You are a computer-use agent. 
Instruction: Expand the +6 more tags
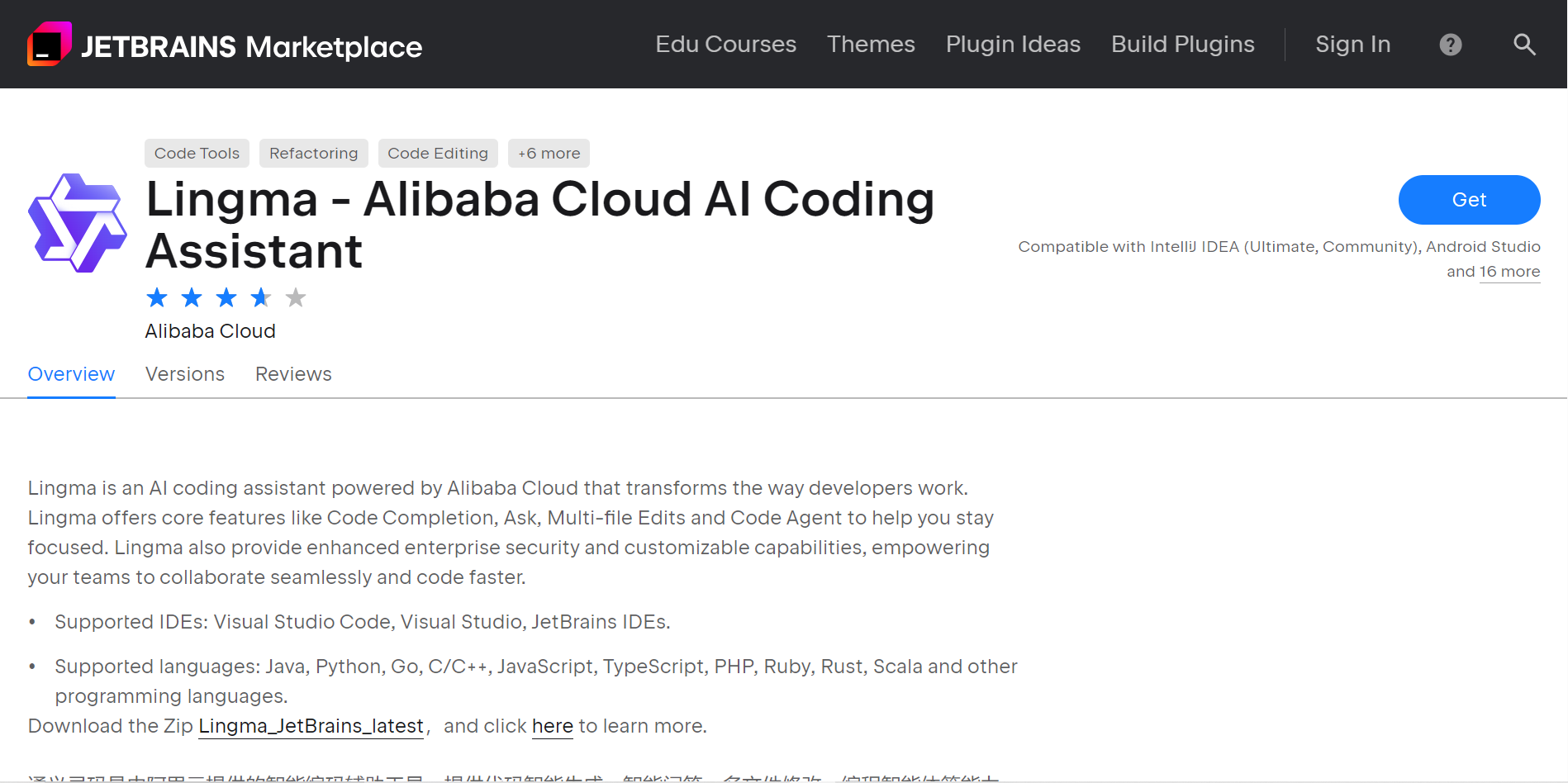549,154
